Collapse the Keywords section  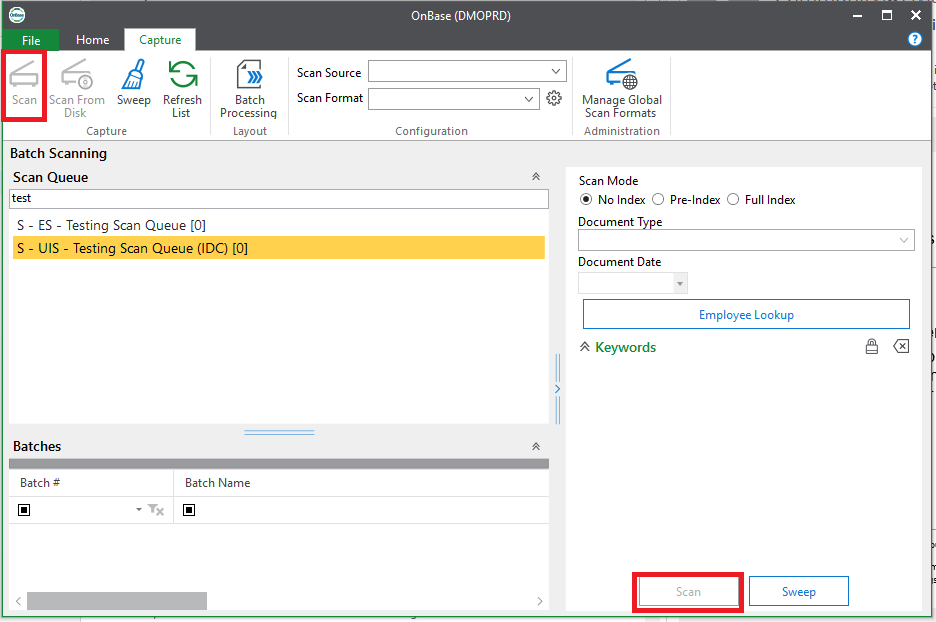(x=585, y=347)
